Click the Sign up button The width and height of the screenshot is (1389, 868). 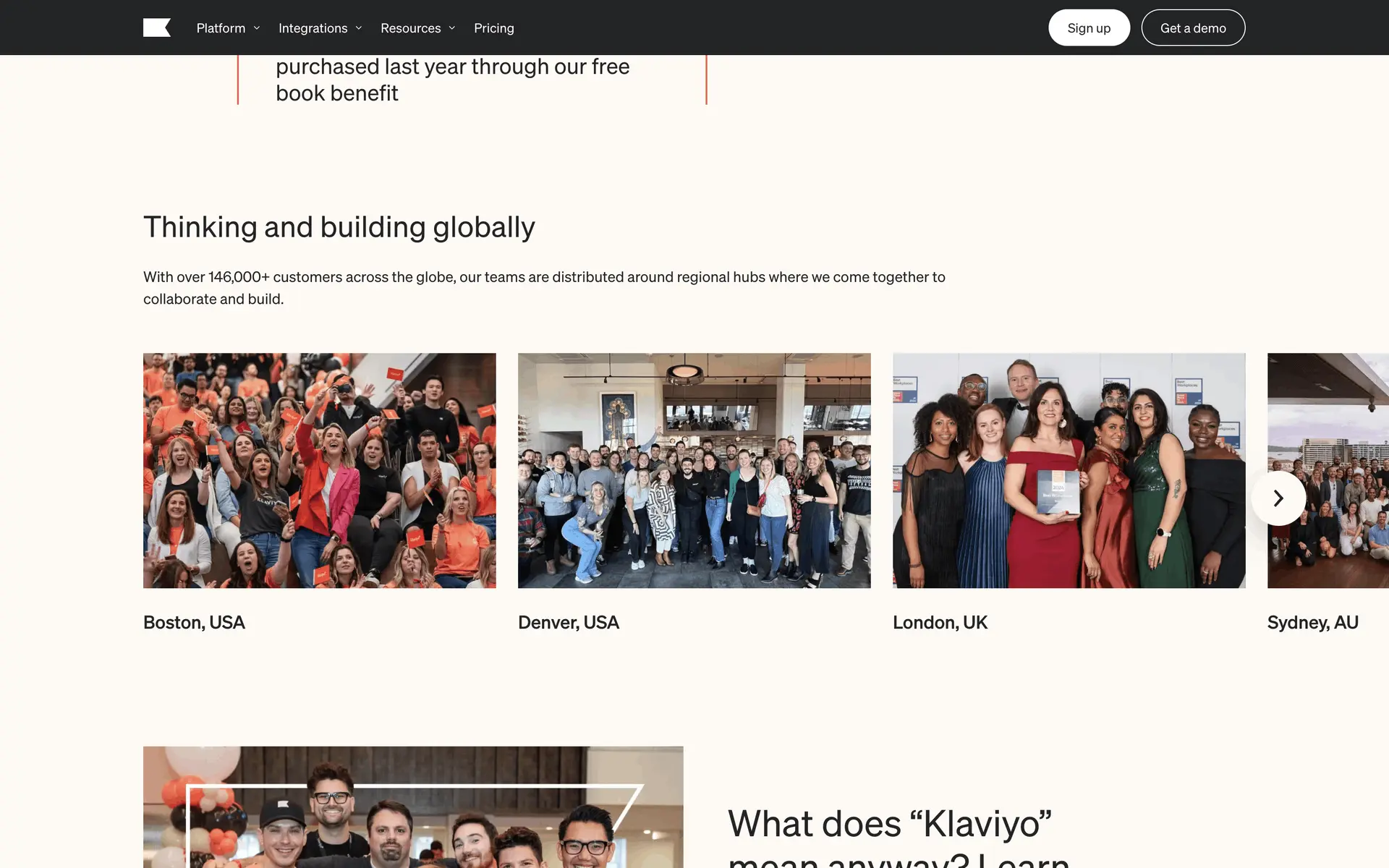click(1089, 27)
